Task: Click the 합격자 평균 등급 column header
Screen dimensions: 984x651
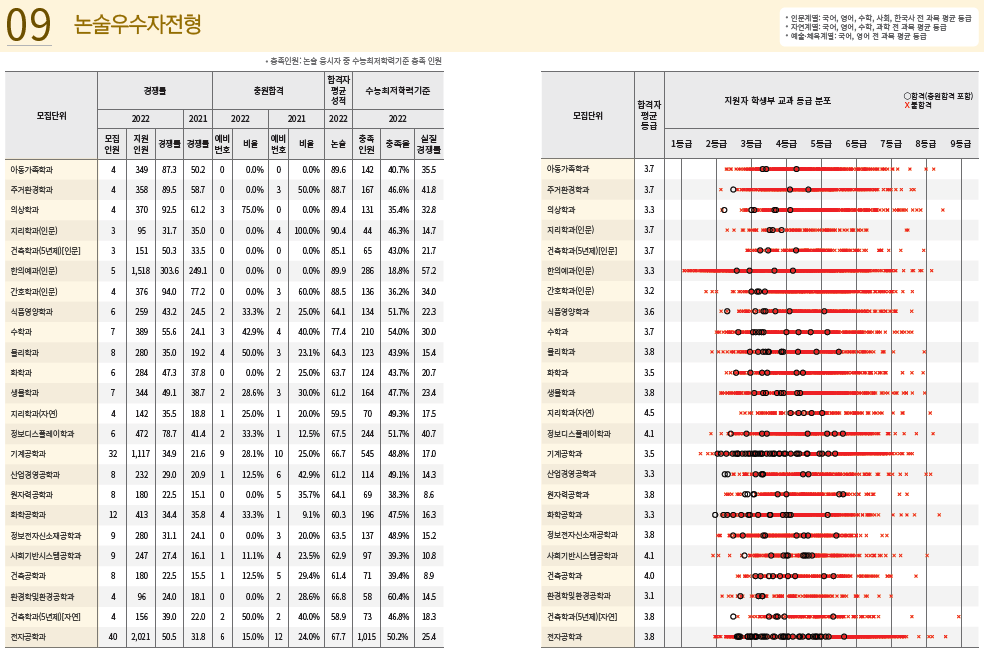Action: (649, 115)
